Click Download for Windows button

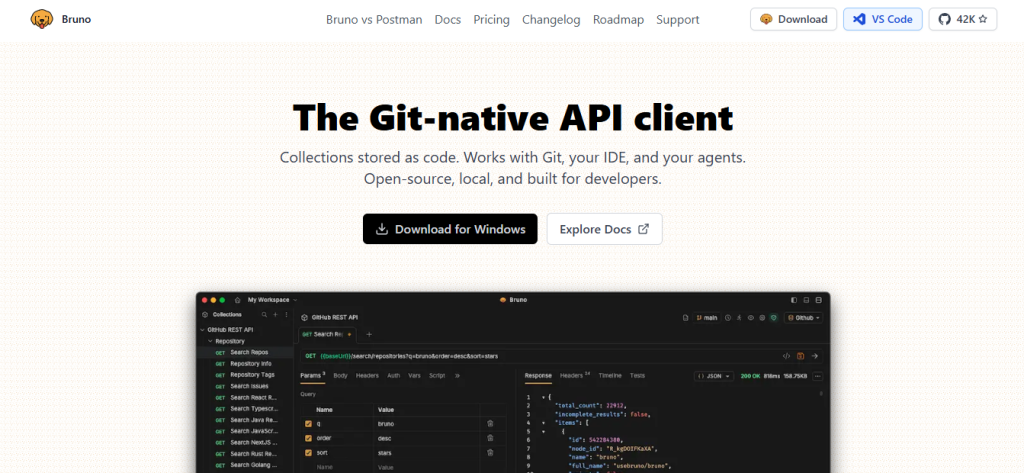pos(450,229)
